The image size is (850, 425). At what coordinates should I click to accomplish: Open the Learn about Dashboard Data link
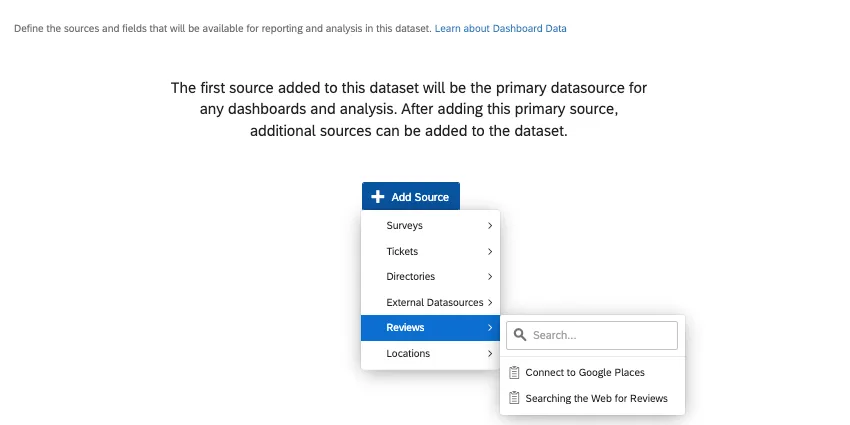[x=500, y=29]
